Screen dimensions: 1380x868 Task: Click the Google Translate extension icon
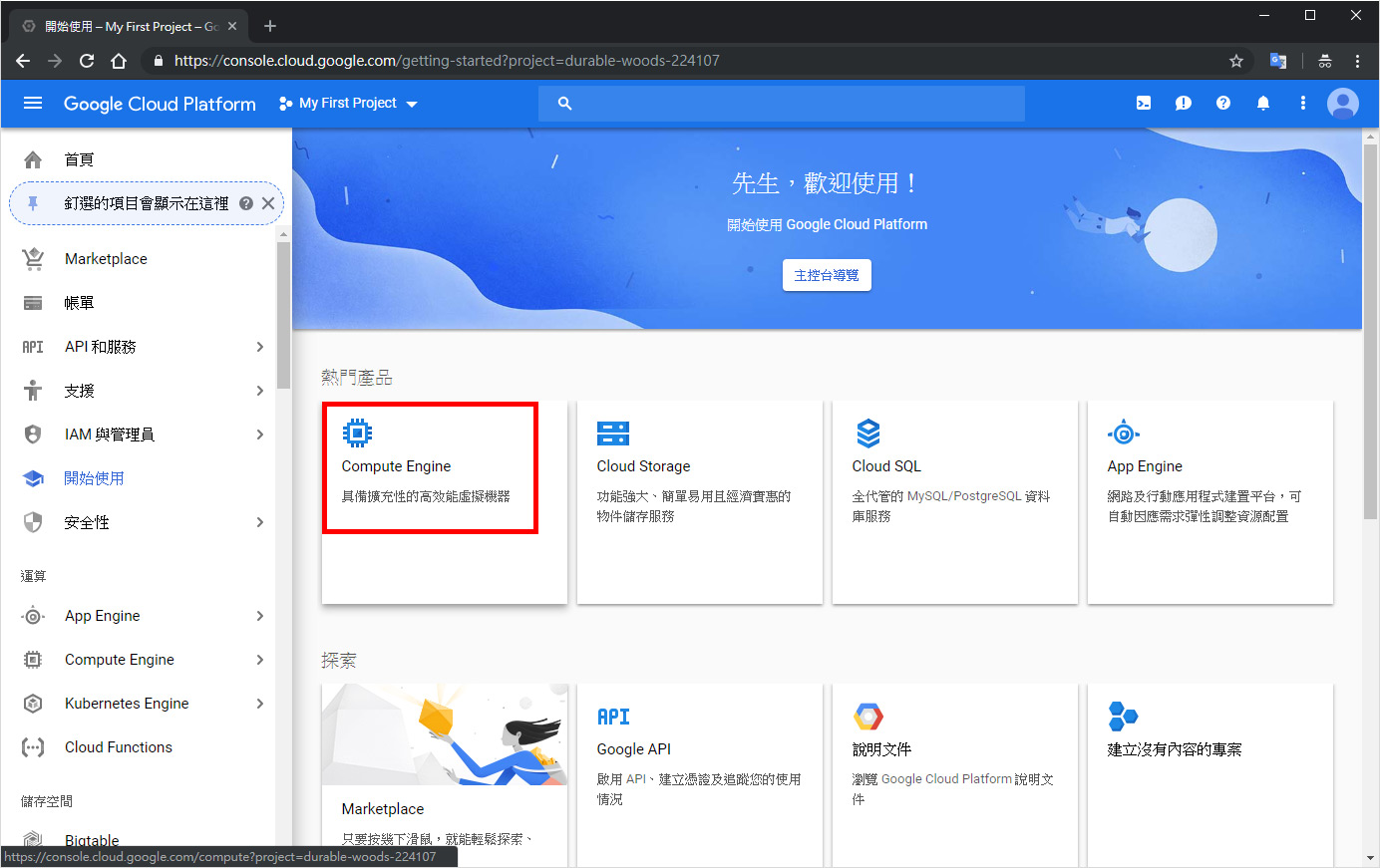pos(1277,61)
